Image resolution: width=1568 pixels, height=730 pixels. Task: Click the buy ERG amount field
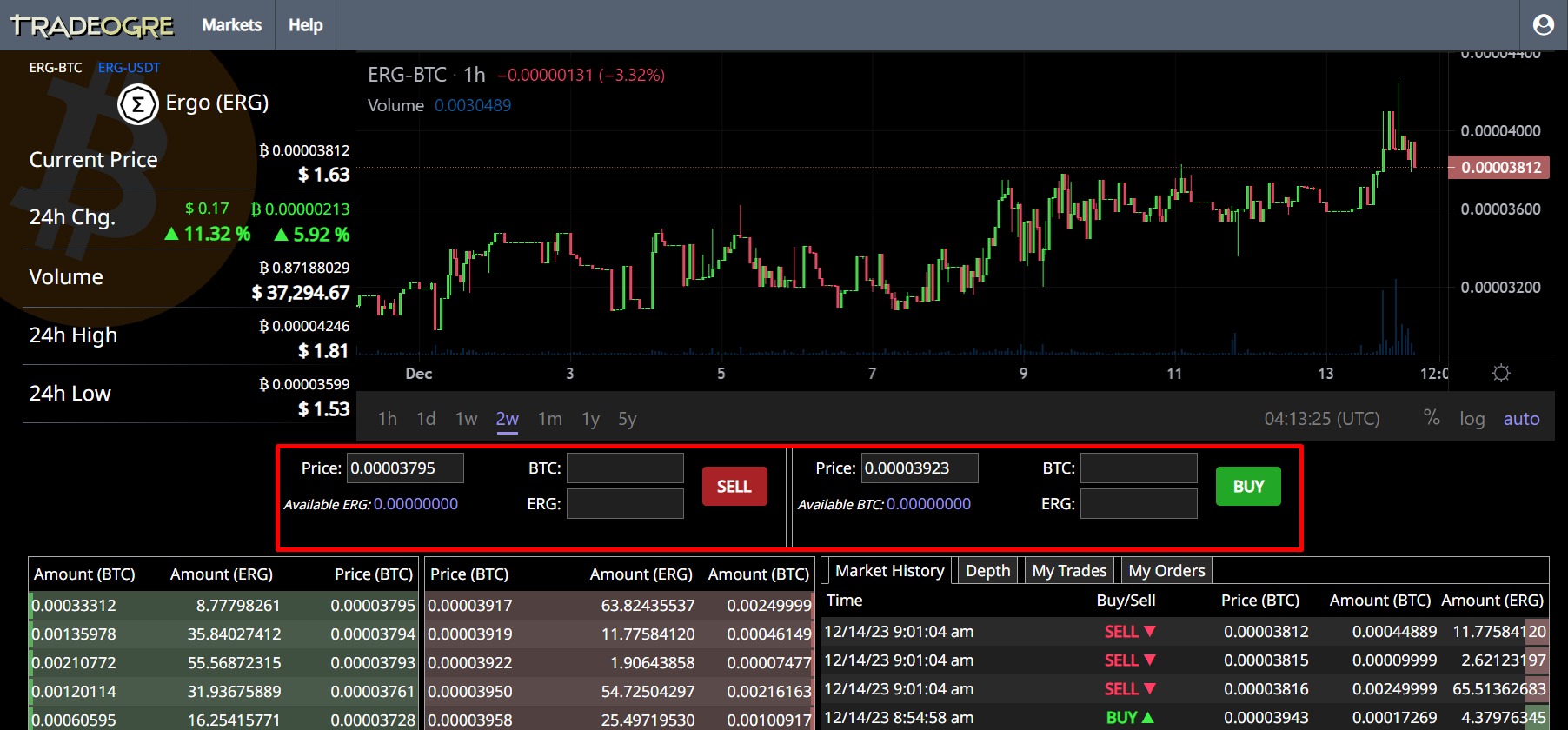[x=1139, y=503]
